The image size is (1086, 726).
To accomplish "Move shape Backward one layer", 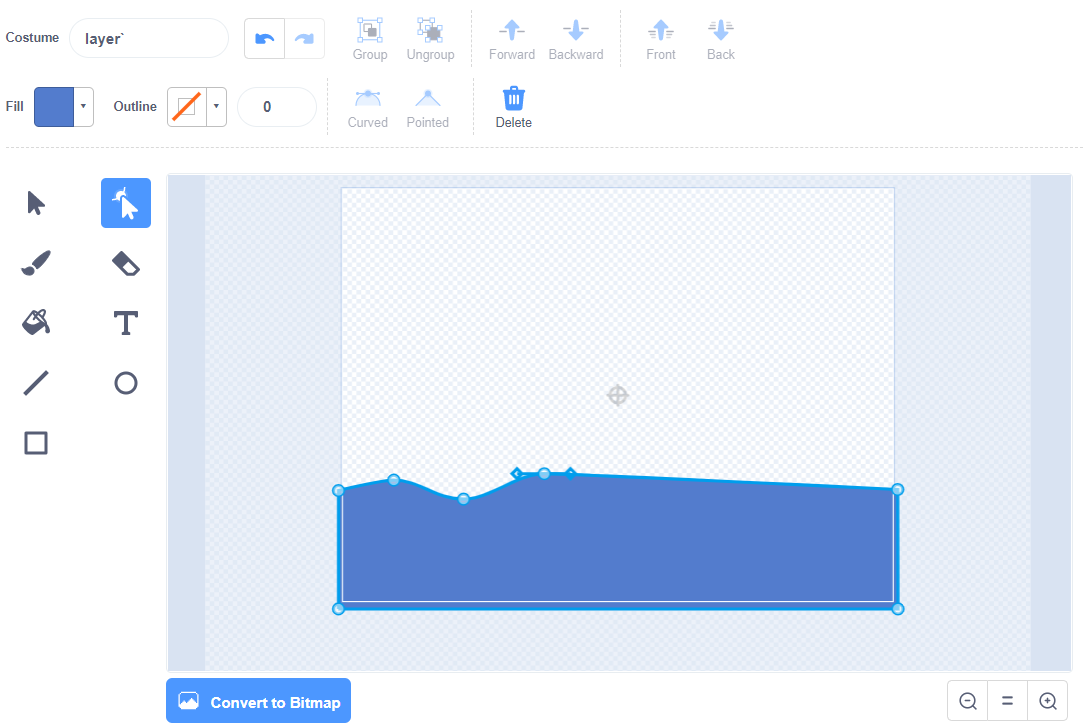I will (576, 39).
